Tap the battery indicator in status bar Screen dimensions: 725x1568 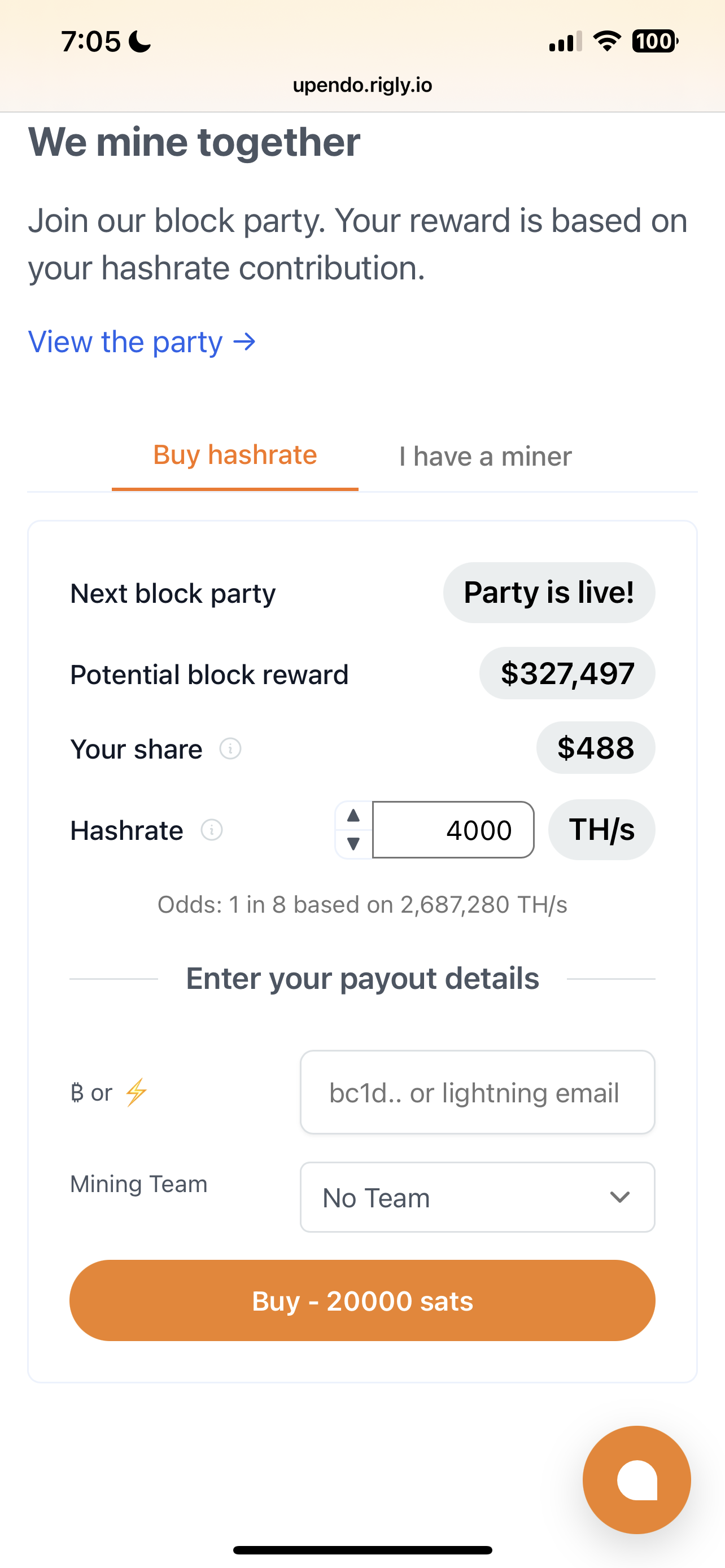[x=655, y=41]
